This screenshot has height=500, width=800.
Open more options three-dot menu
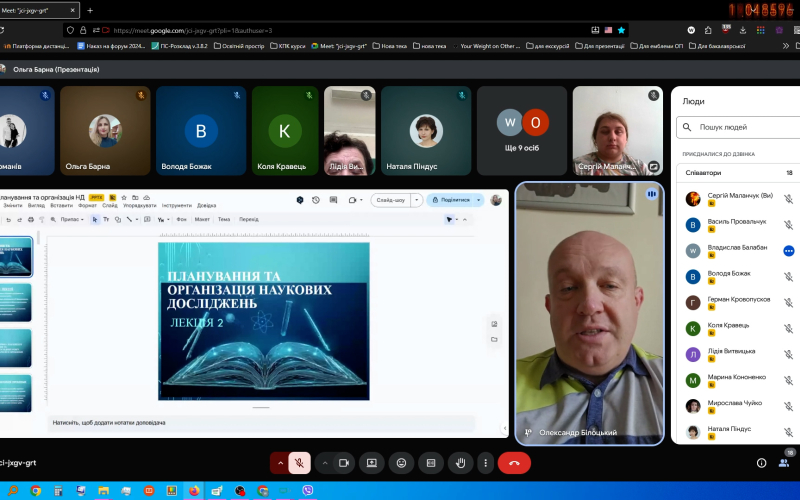tap(485, 463)
